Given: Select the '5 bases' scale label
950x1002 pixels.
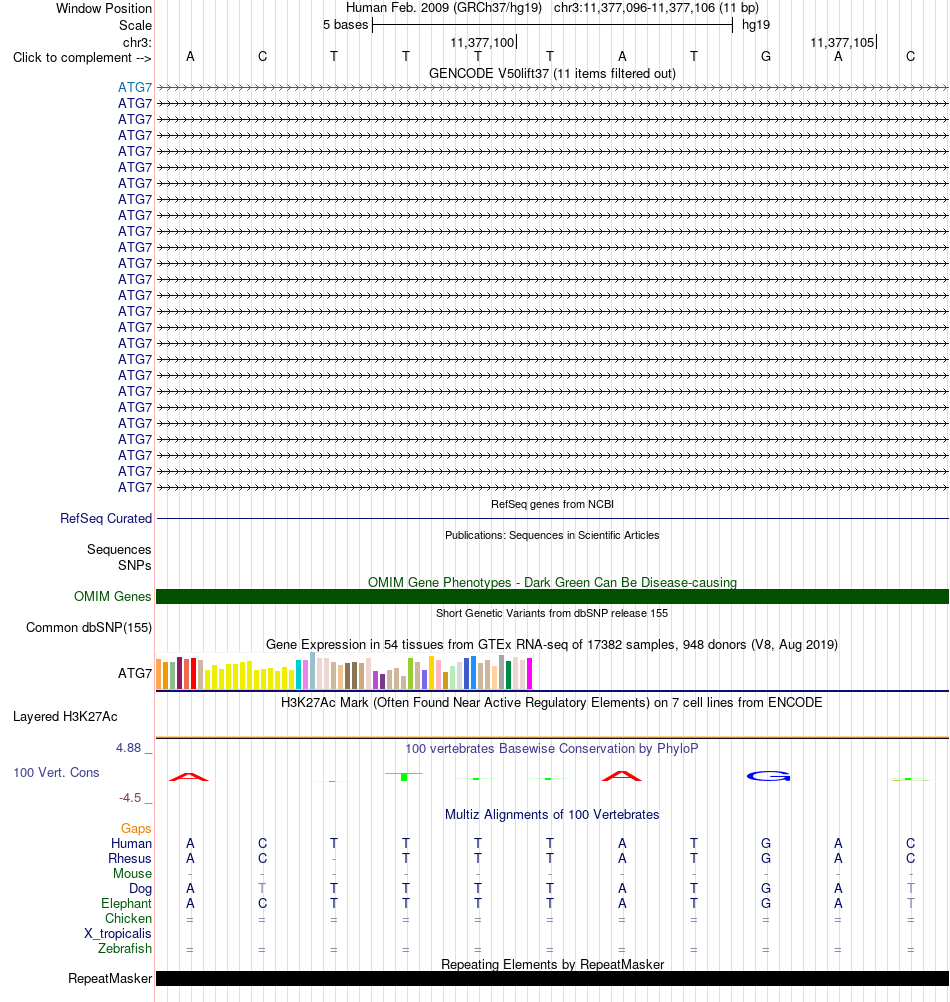Looking at the screenshot, I should pyautogui.click(x=346, y=25).
